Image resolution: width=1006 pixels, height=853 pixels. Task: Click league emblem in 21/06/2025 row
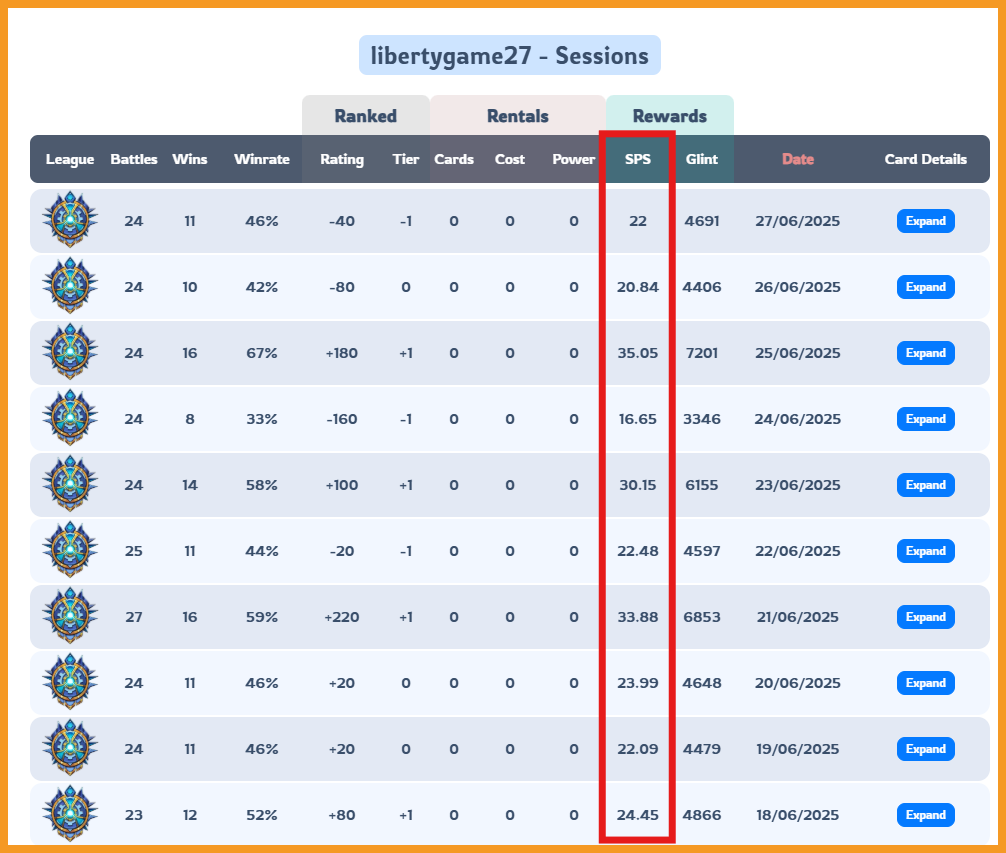coord(70,616)
